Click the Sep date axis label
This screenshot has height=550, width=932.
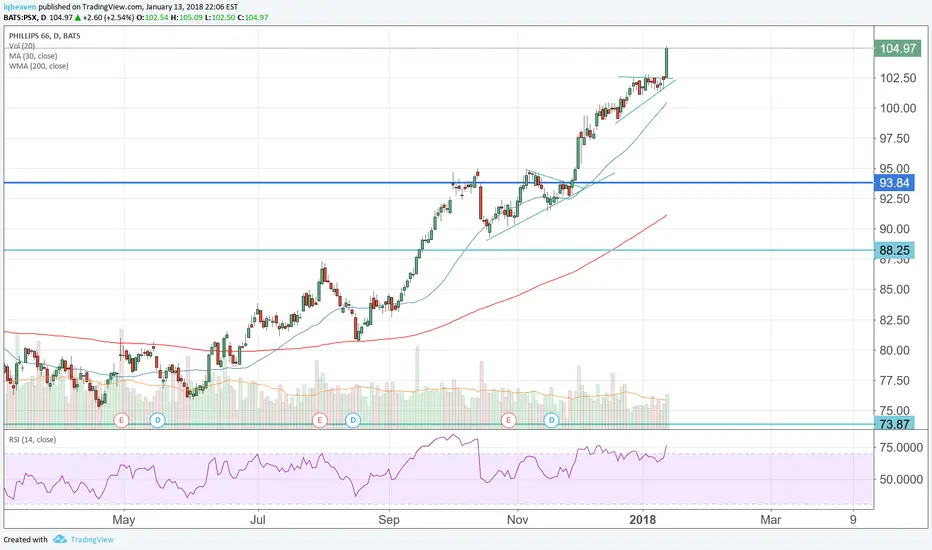[389, 520]
